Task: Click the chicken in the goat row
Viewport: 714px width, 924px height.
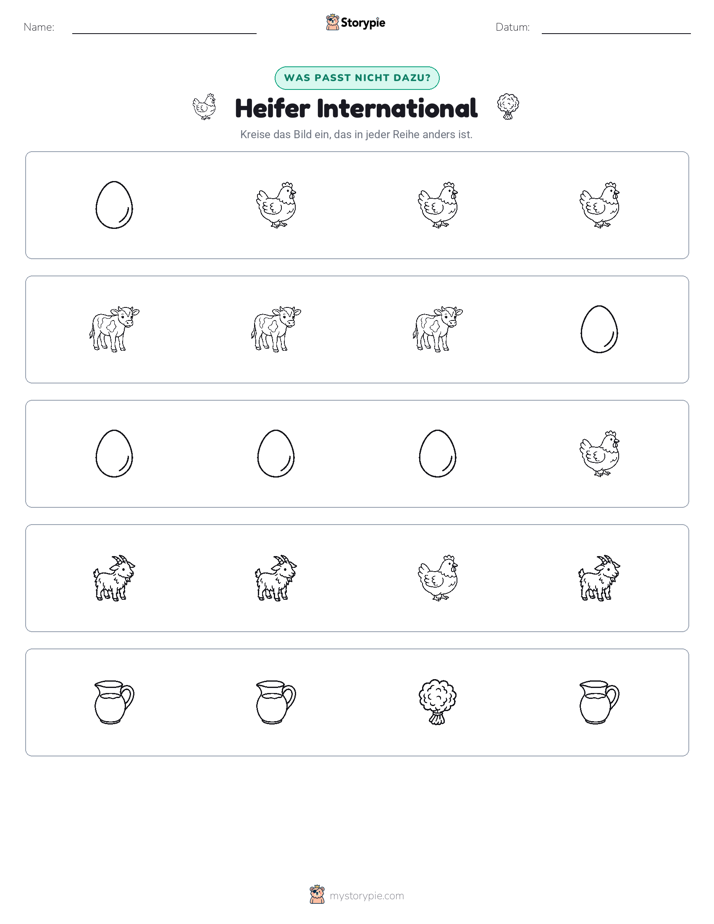Action: [x=438, y=578]
